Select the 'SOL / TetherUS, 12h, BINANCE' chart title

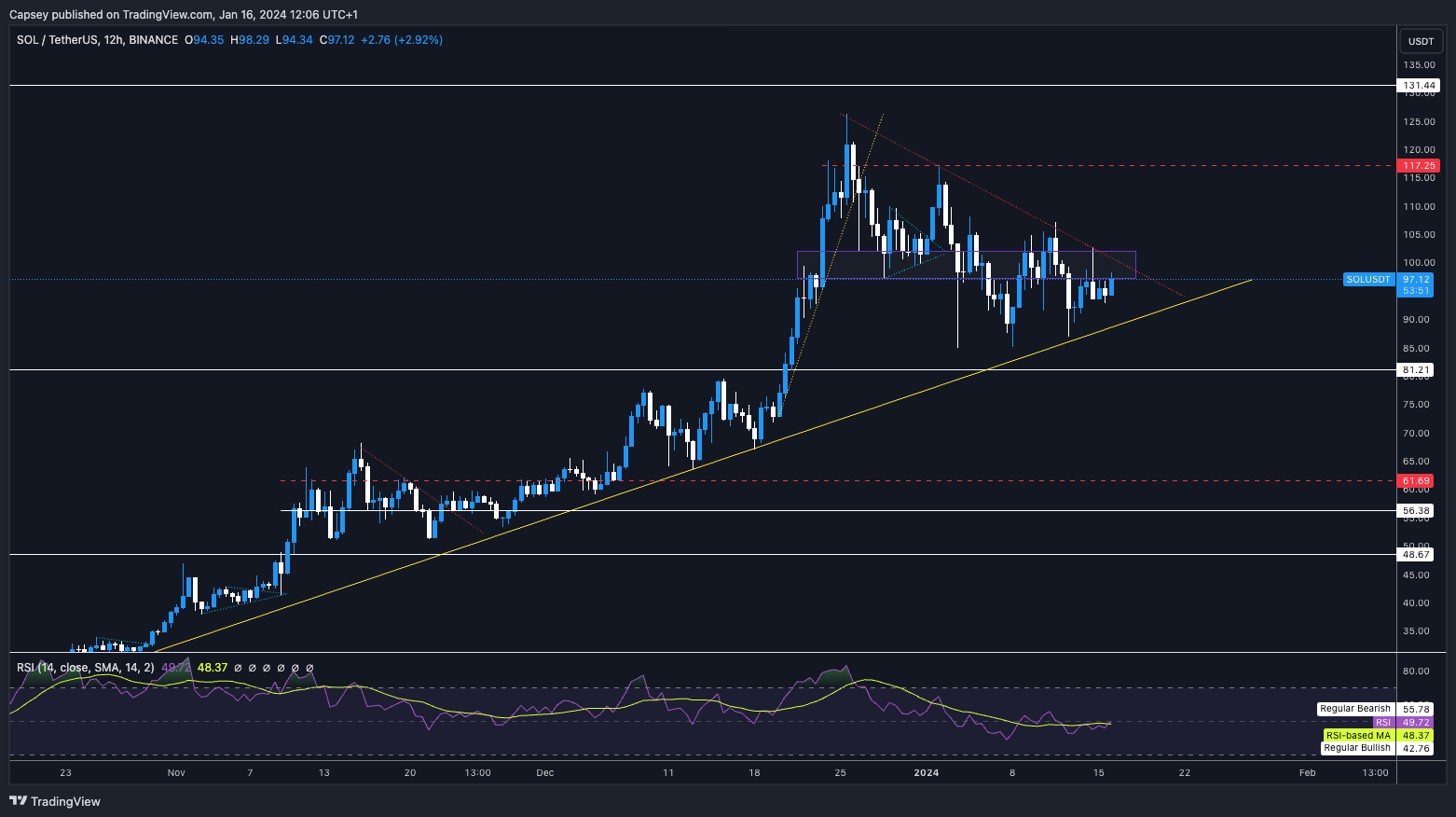[97, 40]
